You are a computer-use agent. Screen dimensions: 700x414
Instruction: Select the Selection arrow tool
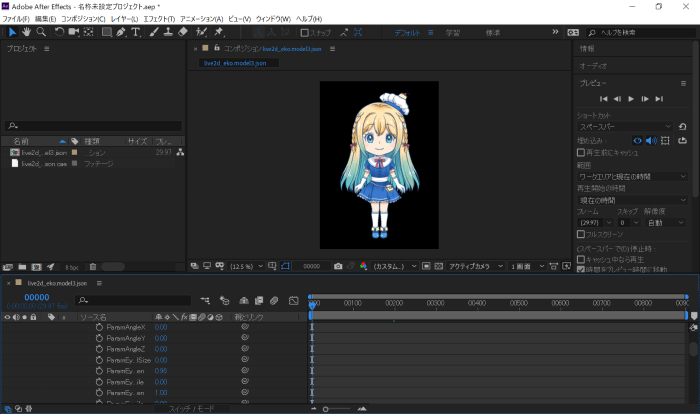coord(12,32)
